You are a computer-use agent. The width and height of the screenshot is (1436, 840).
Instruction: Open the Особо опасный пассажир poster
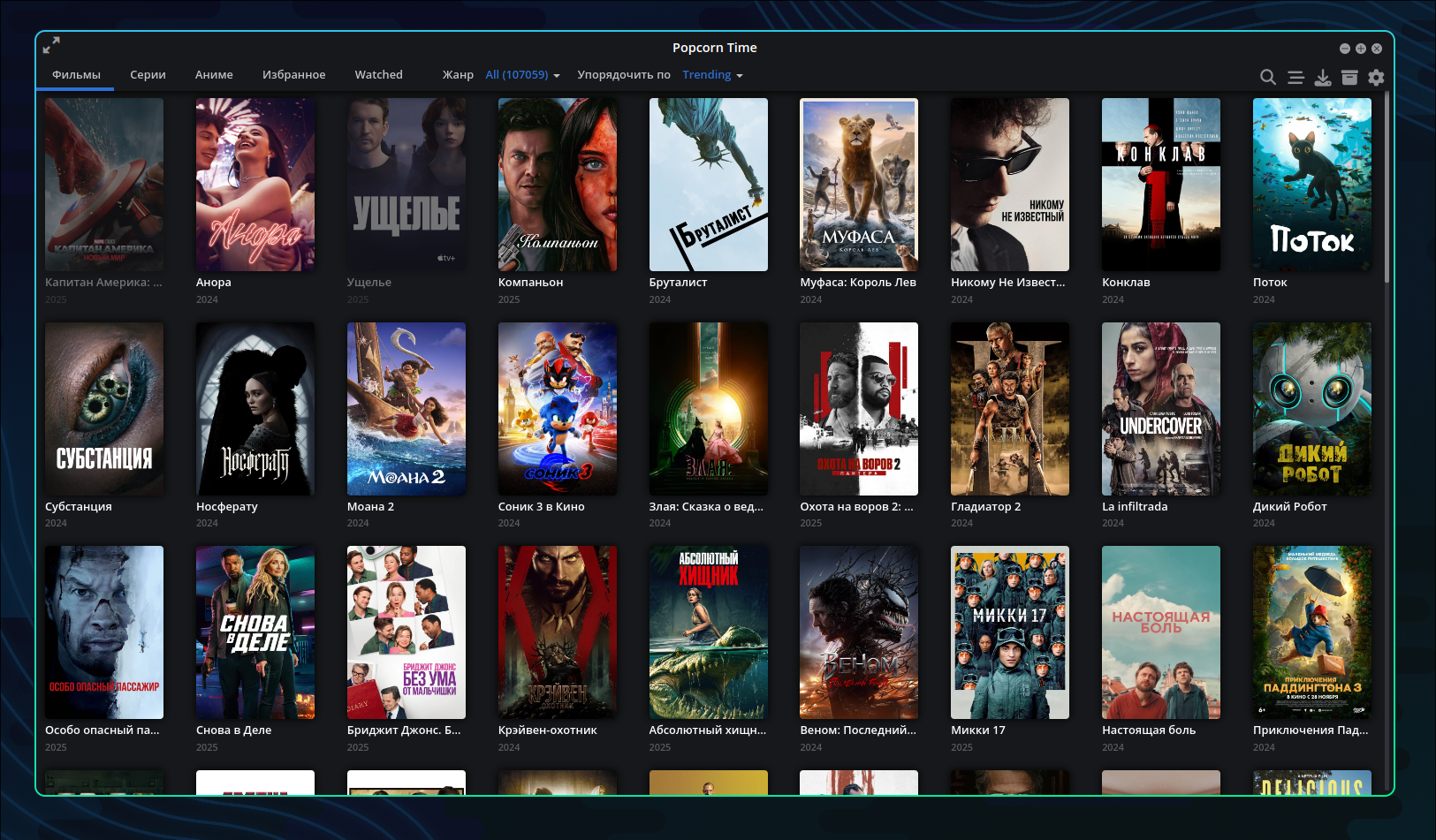click(104, 632)
